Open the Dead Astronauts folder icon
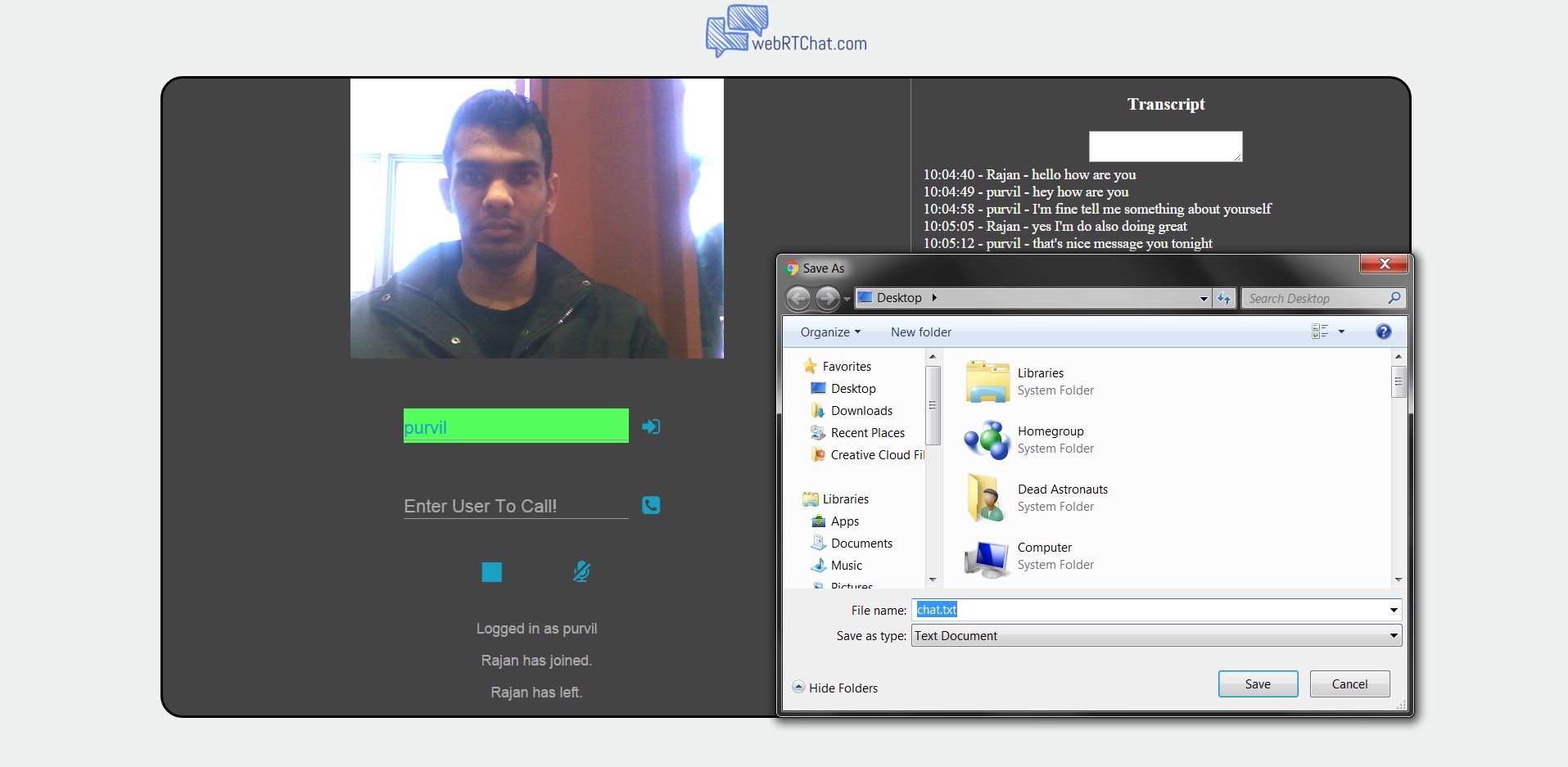The height and width of the screenshot is (767, 1568). pos(987,498)
